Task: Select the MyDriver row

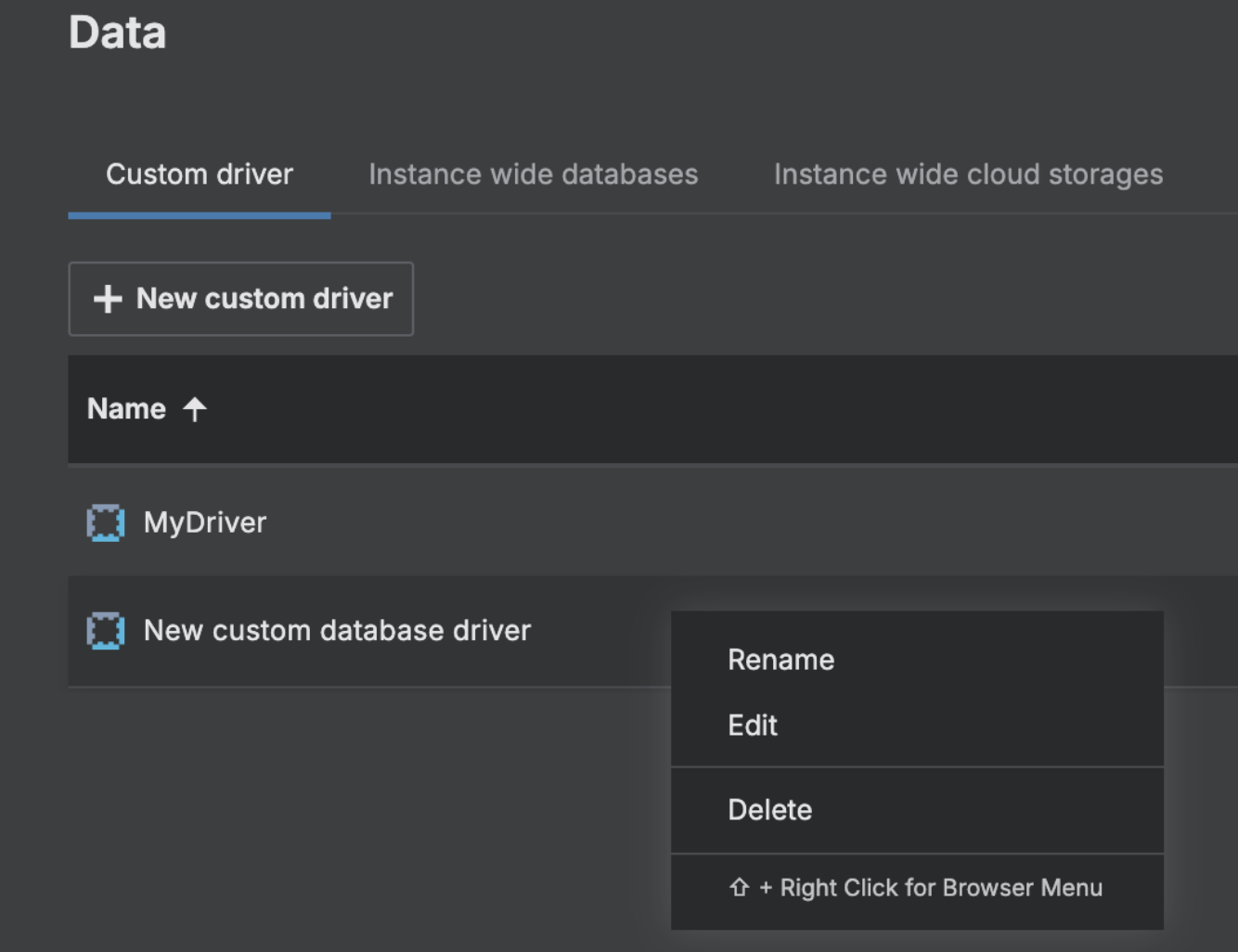Action: pos(371,521)
